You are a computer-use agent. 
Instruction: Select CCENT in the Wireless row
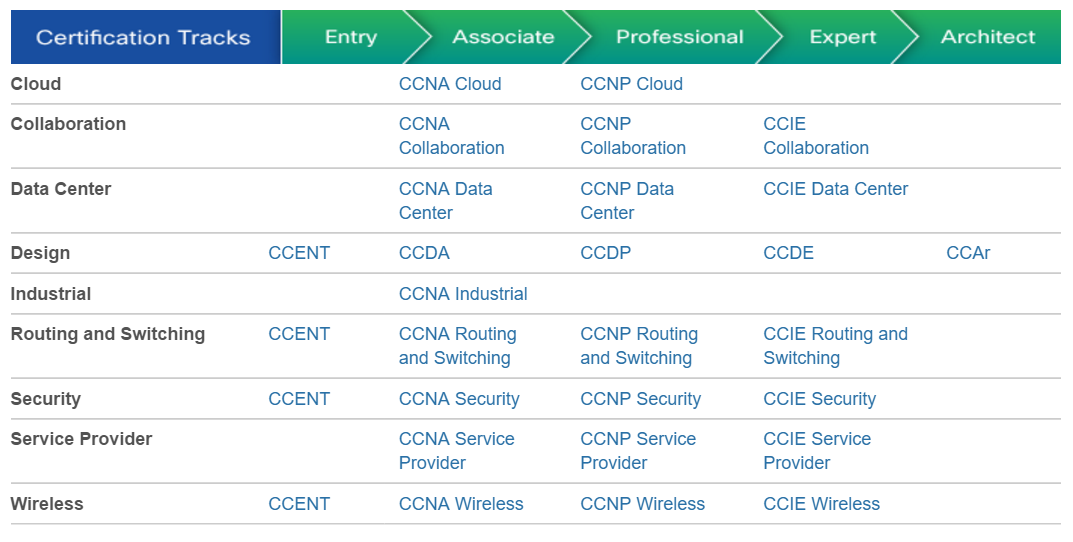[x=299, y=504]
